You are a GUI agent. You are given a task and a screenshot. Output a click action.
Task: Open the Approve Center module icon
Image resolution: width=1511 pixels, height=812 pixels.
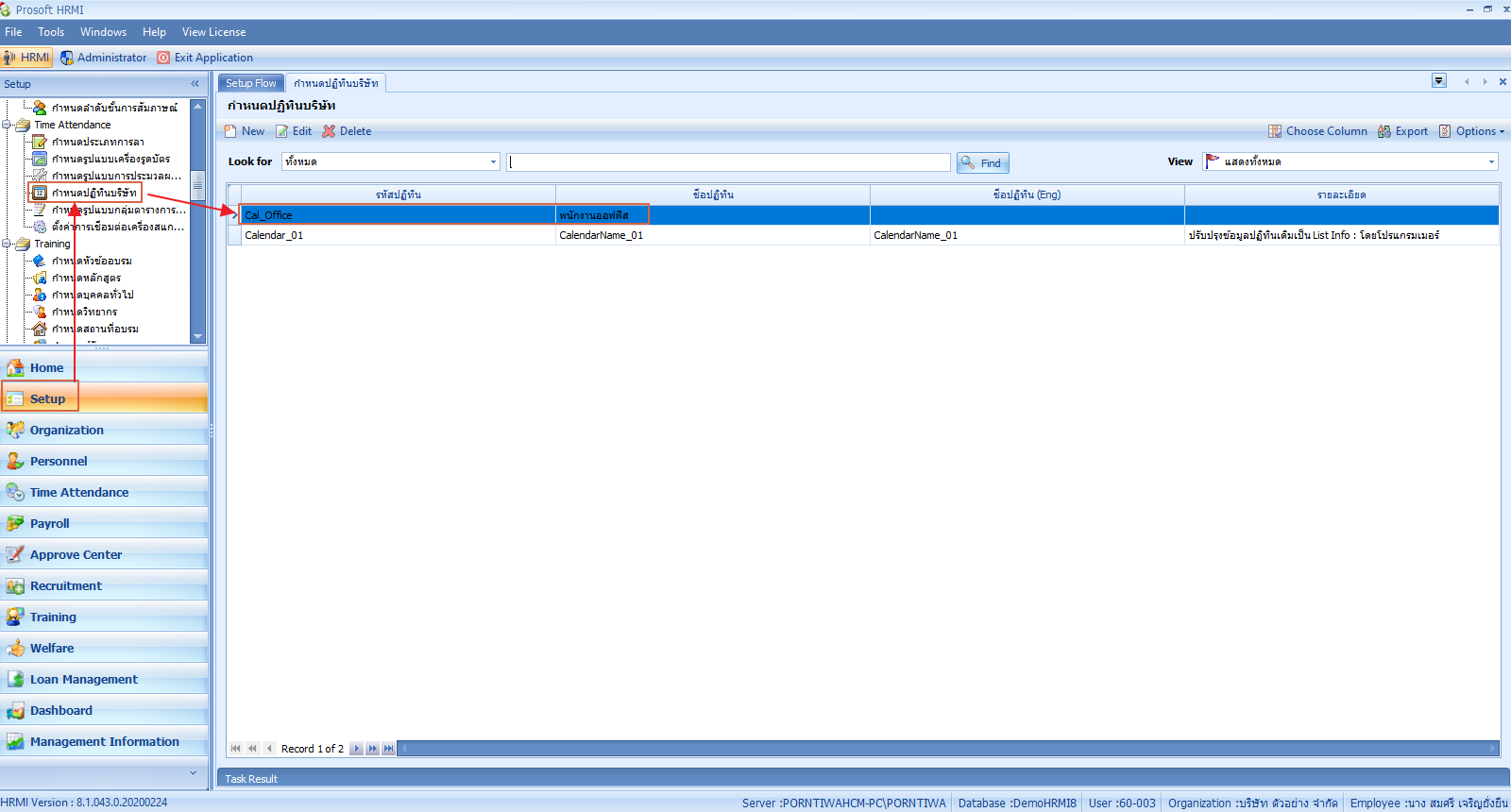tap(15, 554)
